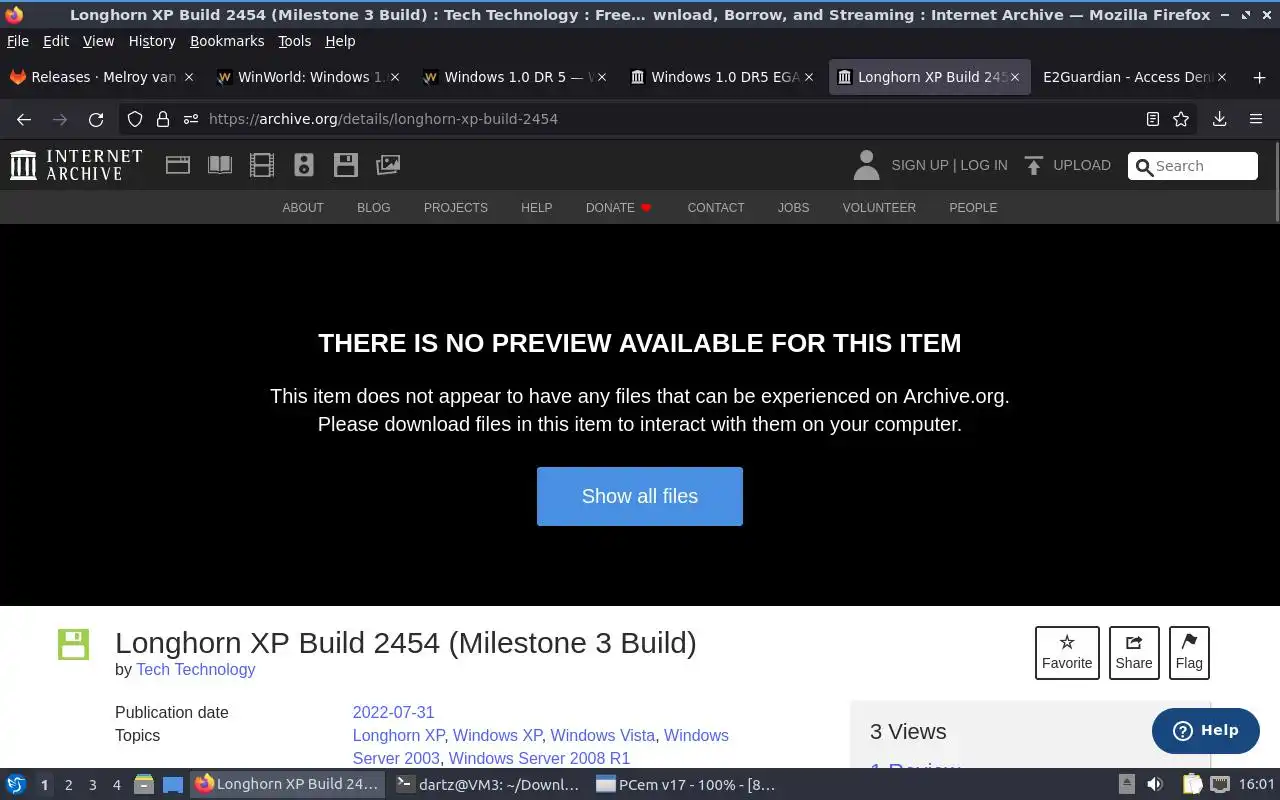Screen dimensions: 1280x800
Task: Open the PEOPLE navigation link
Action: tap(973, 208)
